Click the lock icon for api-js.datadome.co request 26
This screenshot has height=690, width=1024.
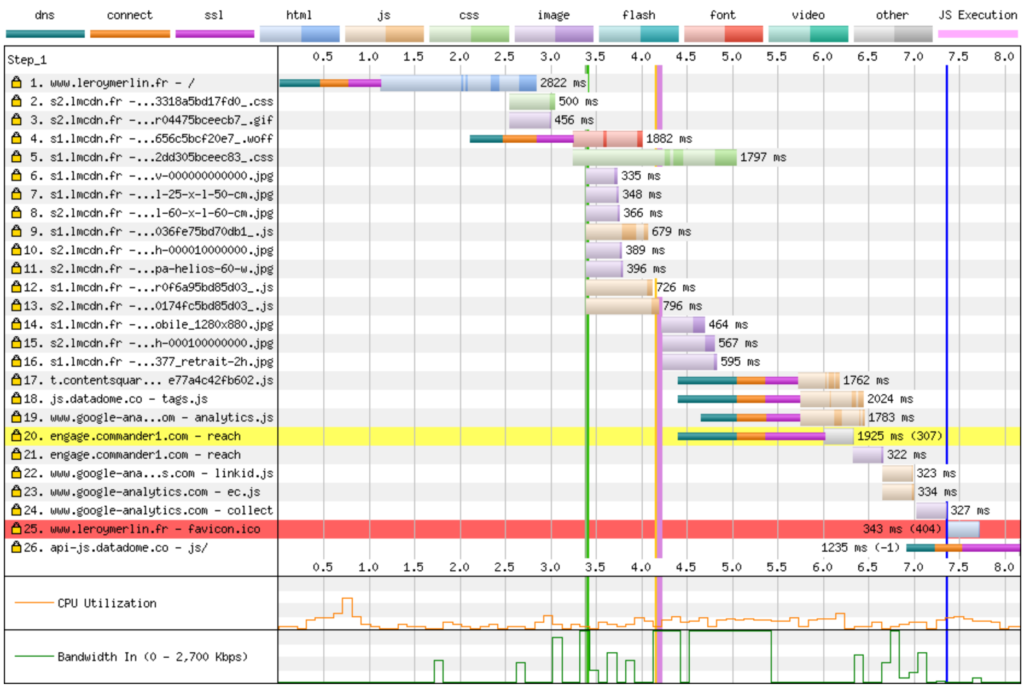[16, 548]
